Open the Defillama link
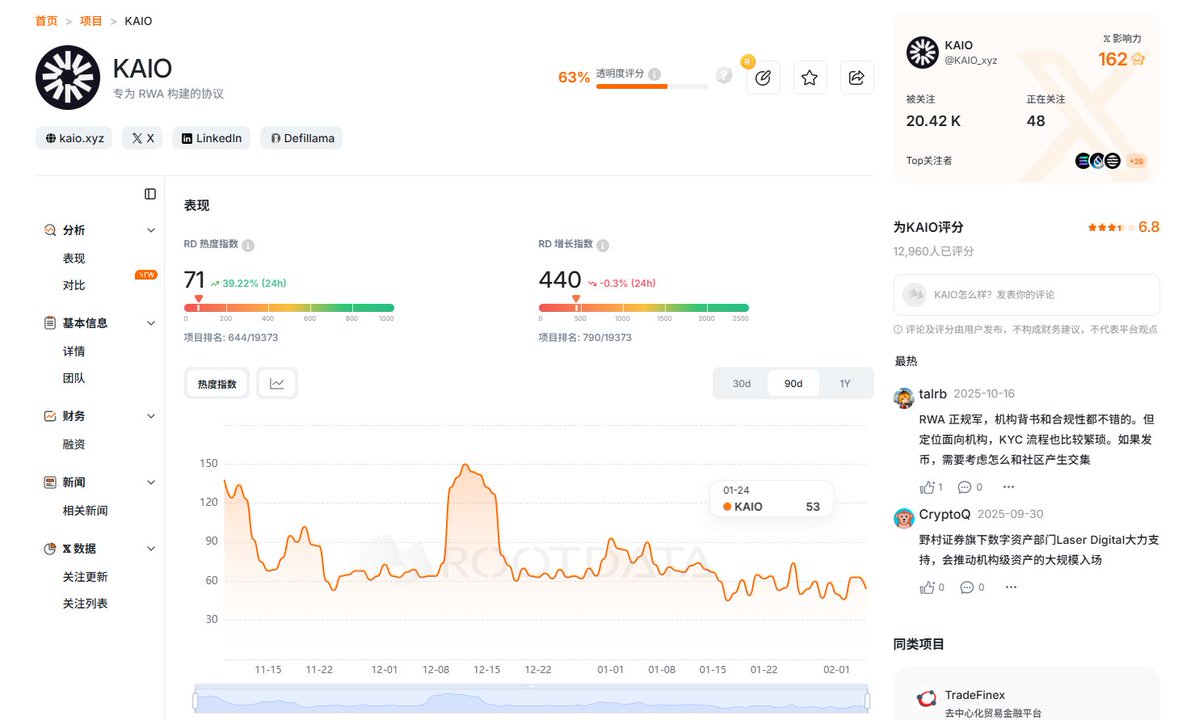This screenshot has height=720, width=1199. (301, 138)
